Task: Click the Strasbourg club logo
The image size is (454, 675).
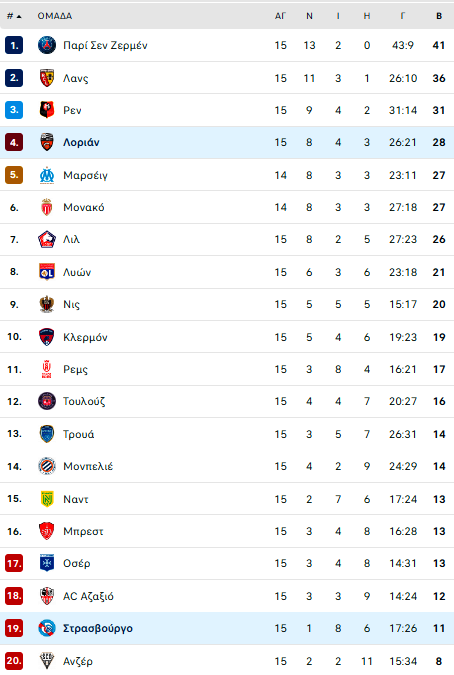Action: tap(46, 629)
